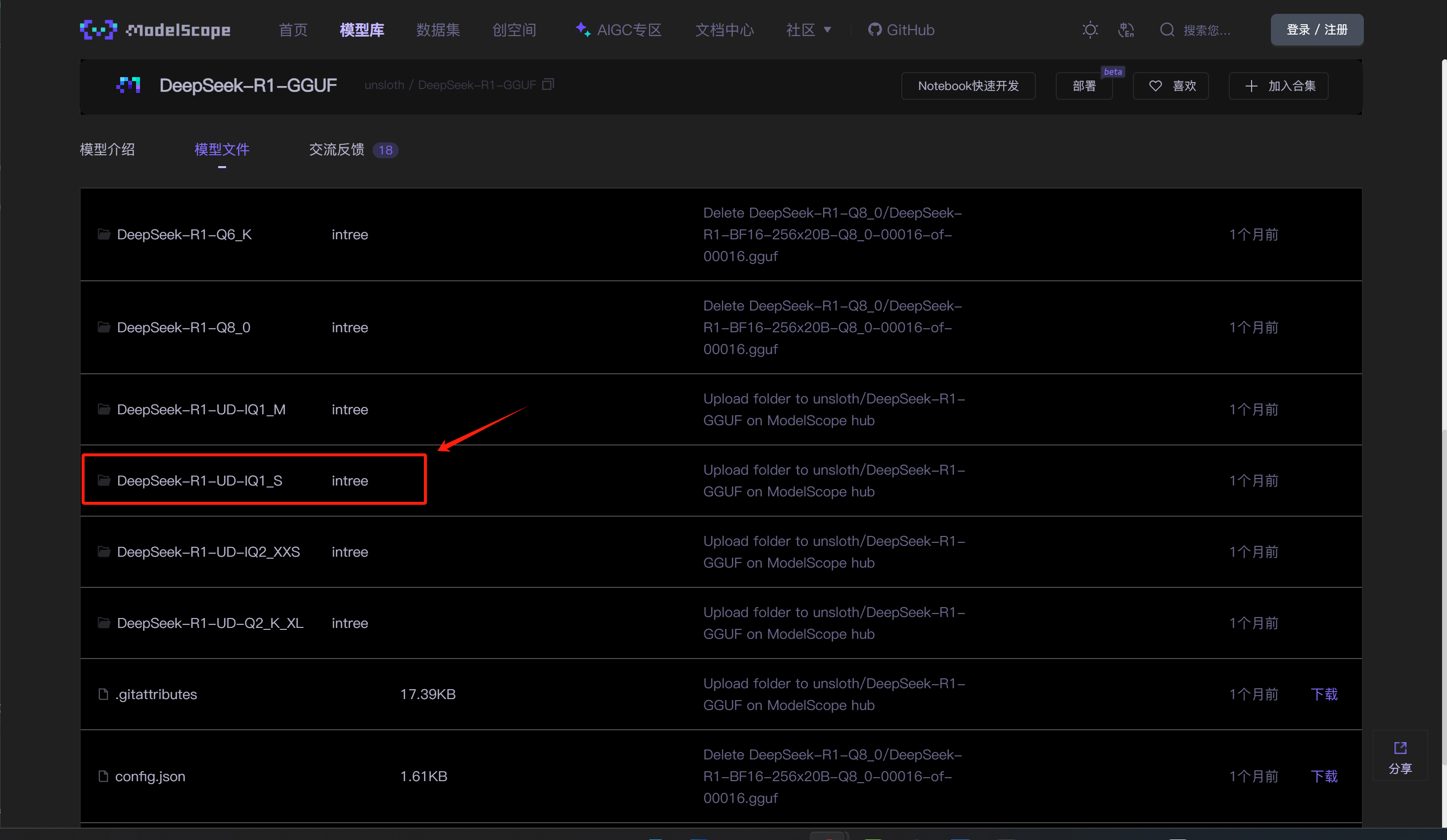Click the ModelScope logo icon
Image resolution: width=1447 pixels, height=840 pixels.
click(x=98, y=29)
